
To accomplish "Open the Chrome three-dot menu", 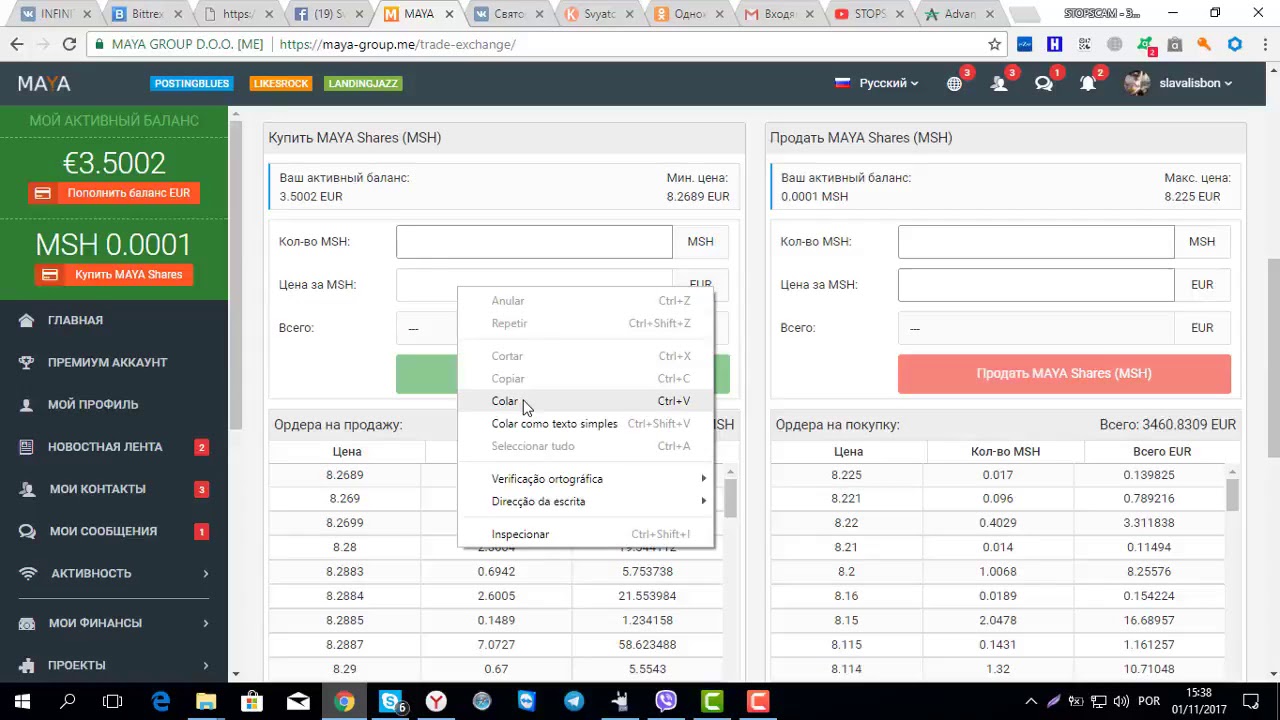I will (1263, 44).
